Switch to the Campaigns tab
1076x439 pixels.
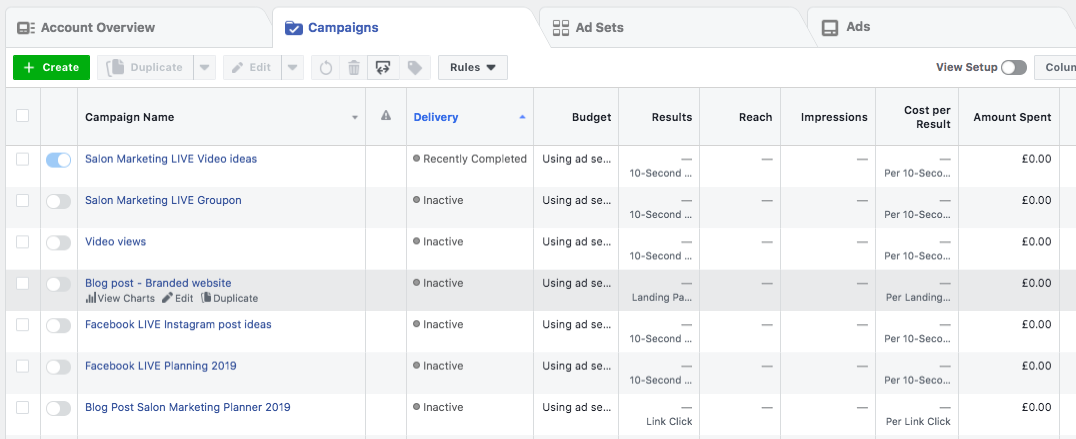(x=332, y=27)
